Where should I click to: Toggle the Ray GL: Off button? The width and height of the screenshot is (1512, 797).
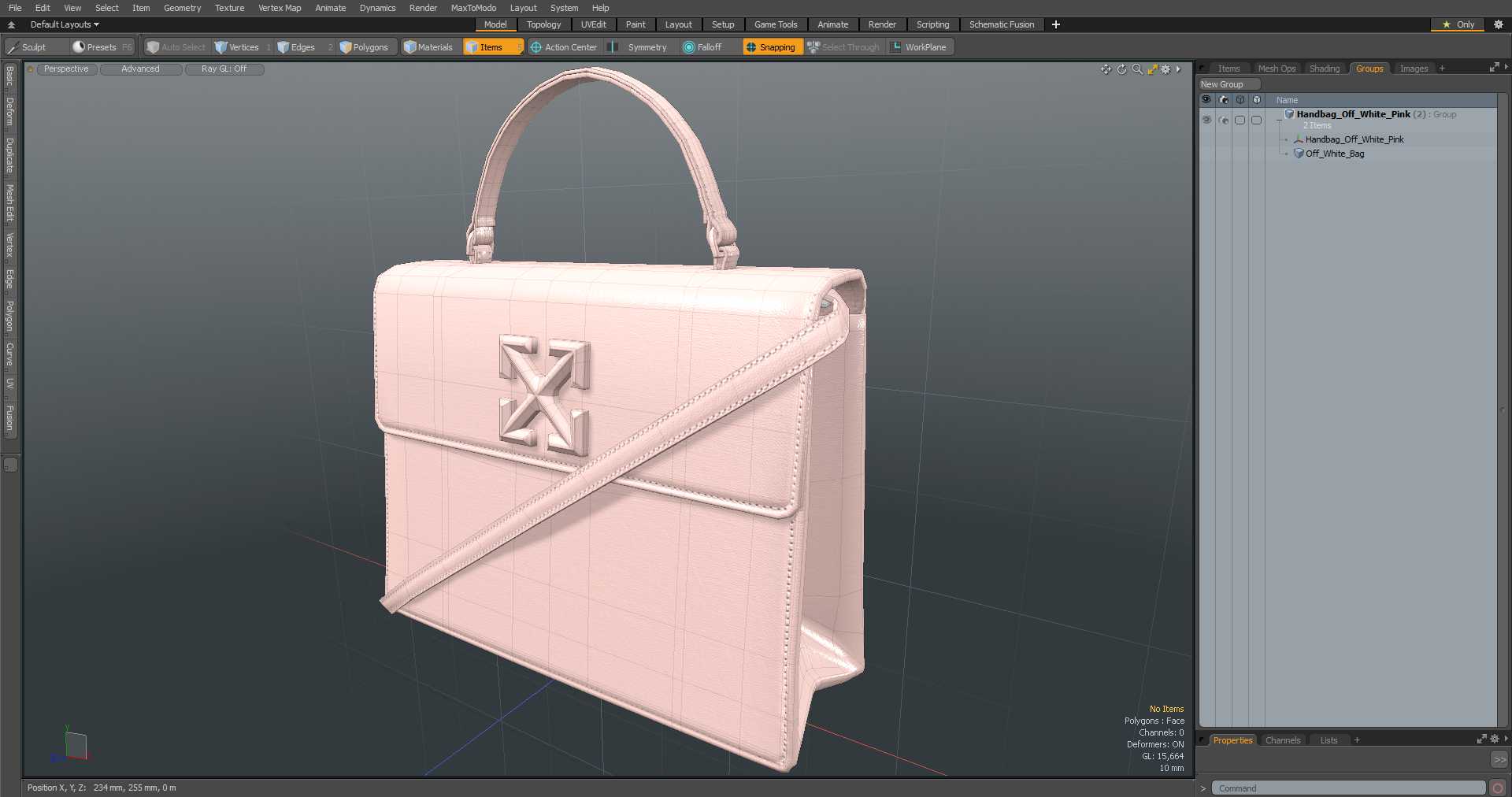(224, 69)
